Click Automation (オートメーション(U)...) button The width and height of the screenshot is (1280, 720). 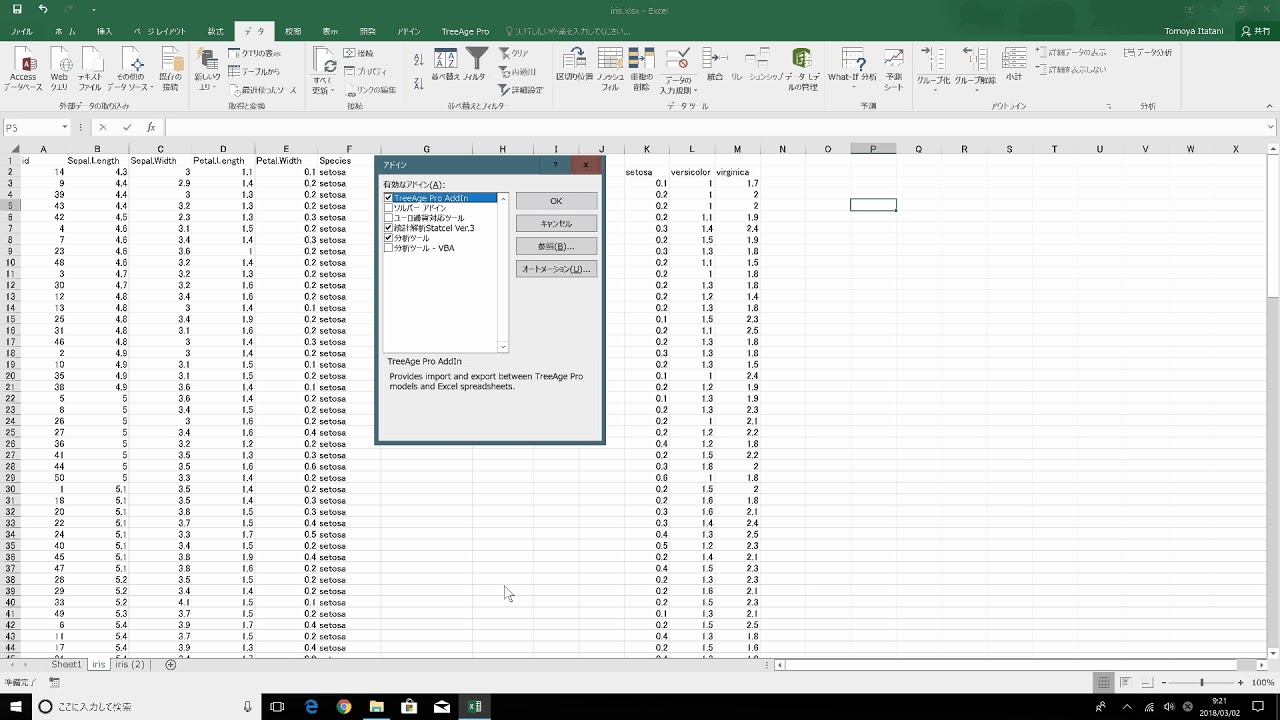tap(556, 269)
